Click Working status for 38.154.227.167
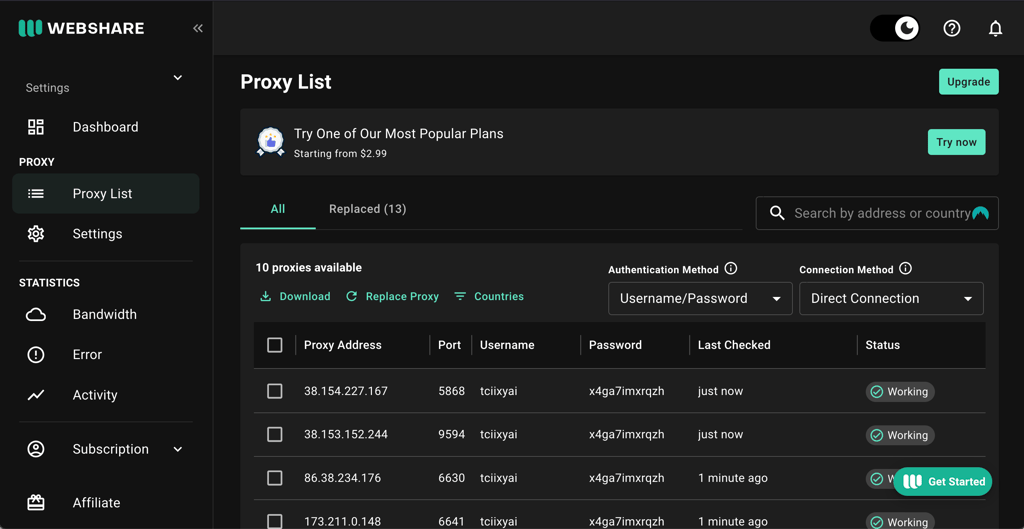The image size is (1024, 529). [x=900, y=392]
